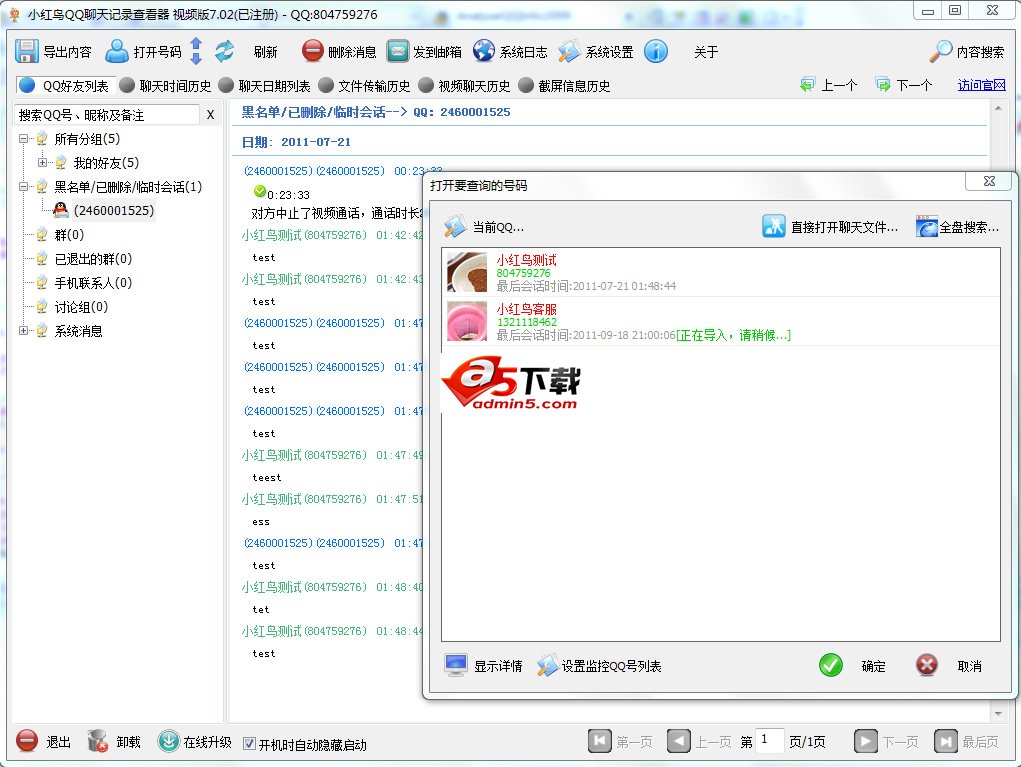Select the 讨论组(0) tree item
This screenshot has height=767, width=1021.
pos(81,307)
